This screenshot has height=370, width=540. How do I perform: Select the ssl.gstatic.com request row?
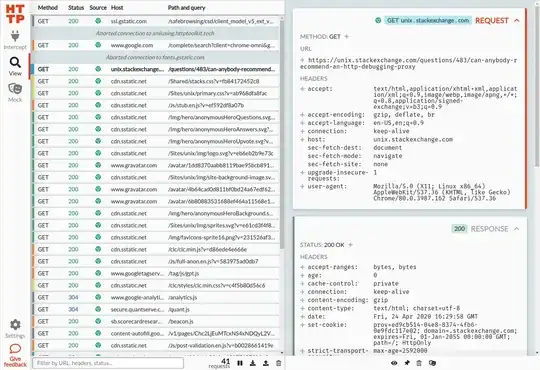click(x=156, y=21)
